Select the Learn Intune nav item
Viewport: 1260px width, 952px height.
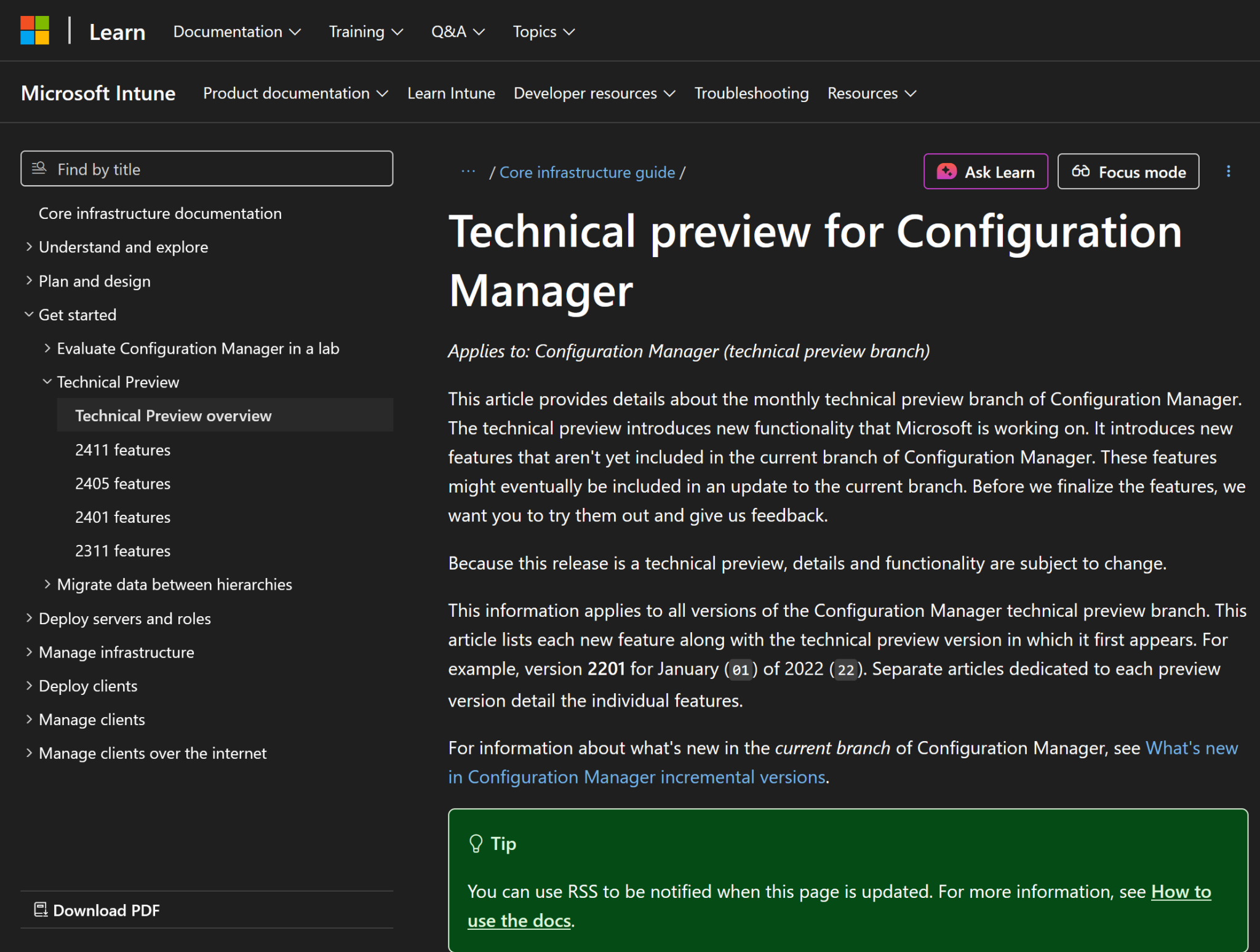tap(451, 93)
